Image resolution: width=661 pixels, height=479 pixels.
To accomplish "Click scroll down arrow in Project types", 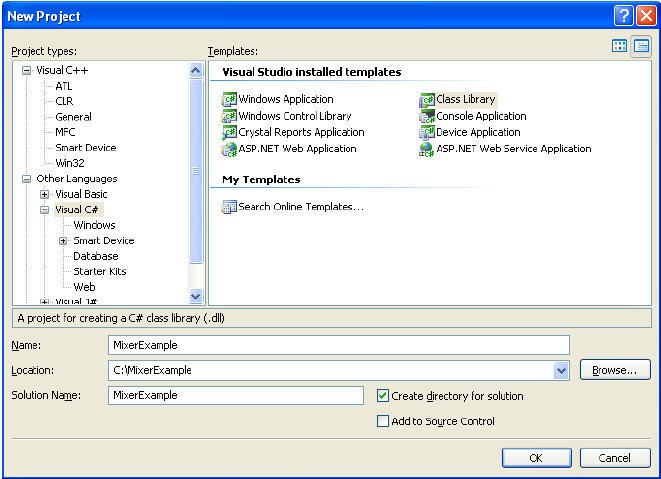I will [x=196, y=296].
